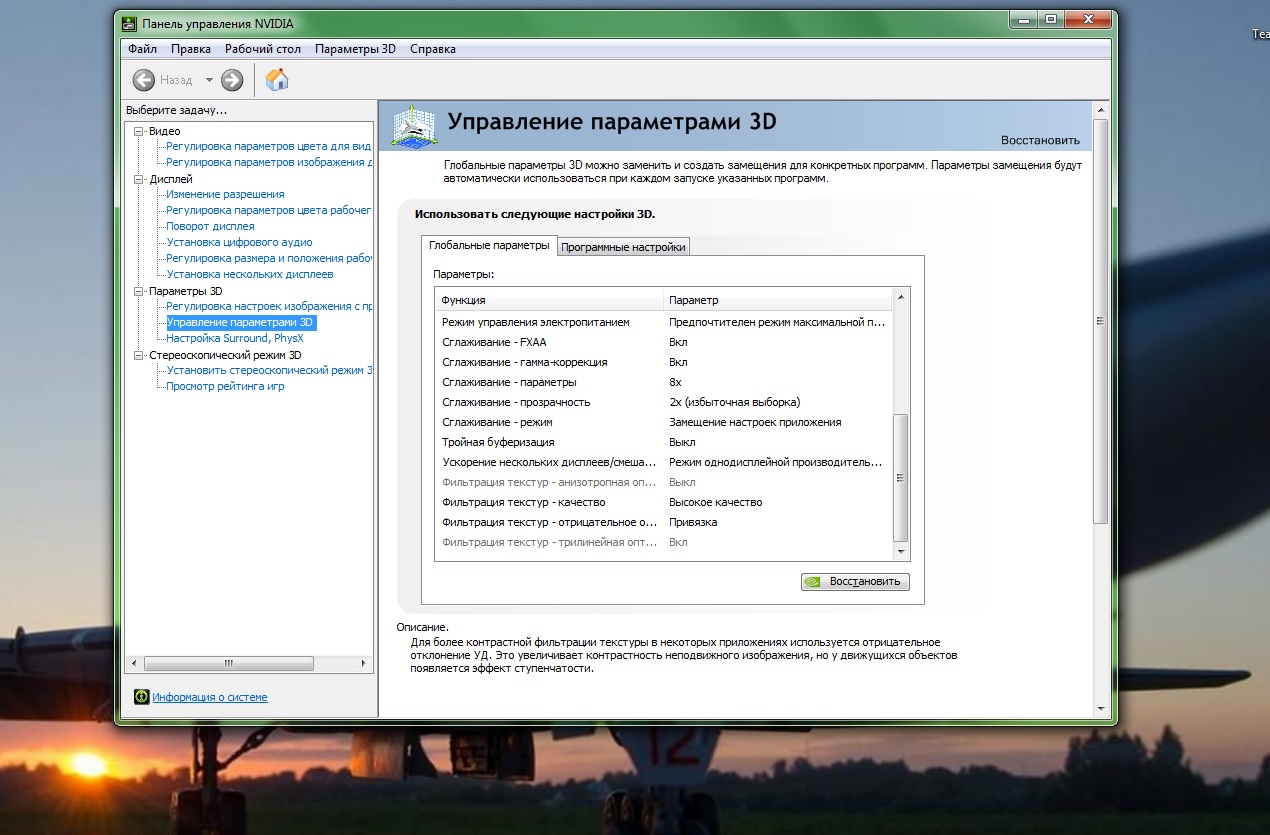Select the Тройная буферизация setting row
The height and width of the screenshot is (835, 1270).
click(x=664, y=442)
